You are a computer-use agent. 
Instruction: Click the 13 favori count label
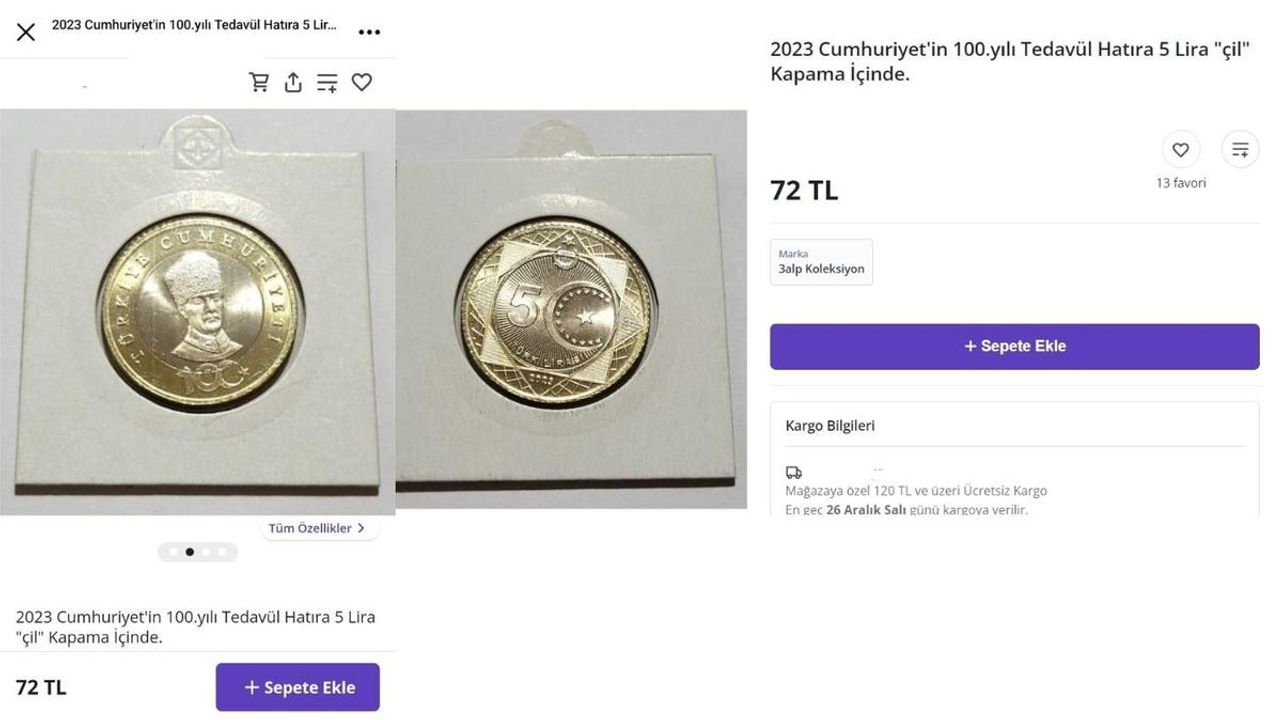1181,183
